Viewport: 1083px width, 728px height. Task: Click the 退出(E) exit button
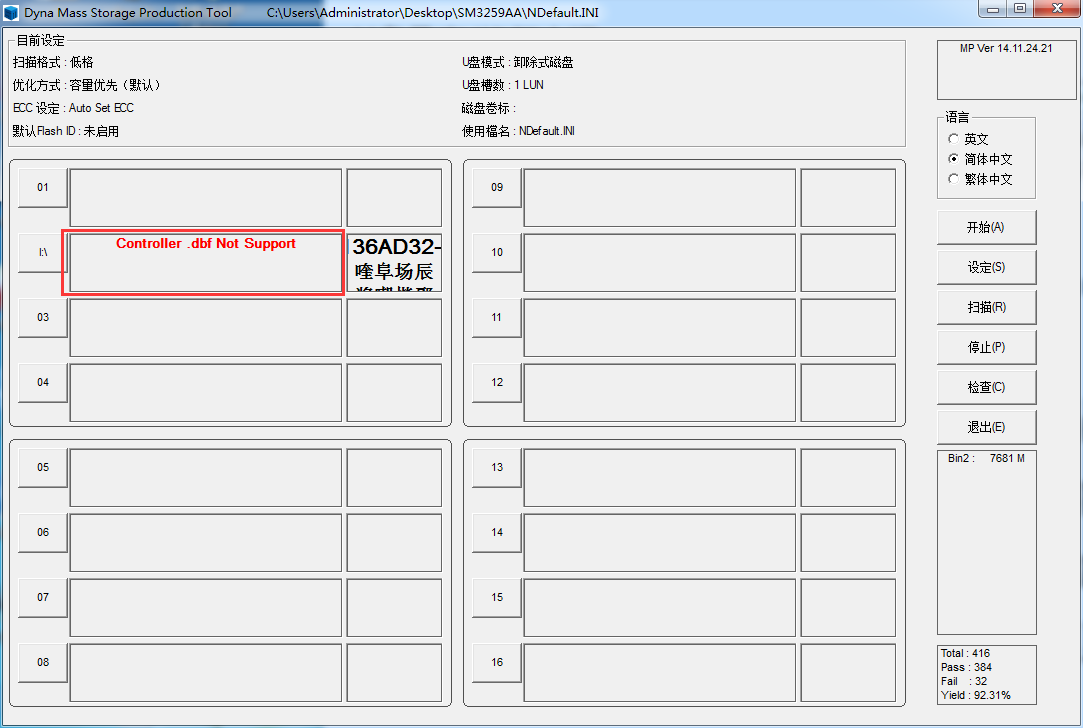[986, 428]
